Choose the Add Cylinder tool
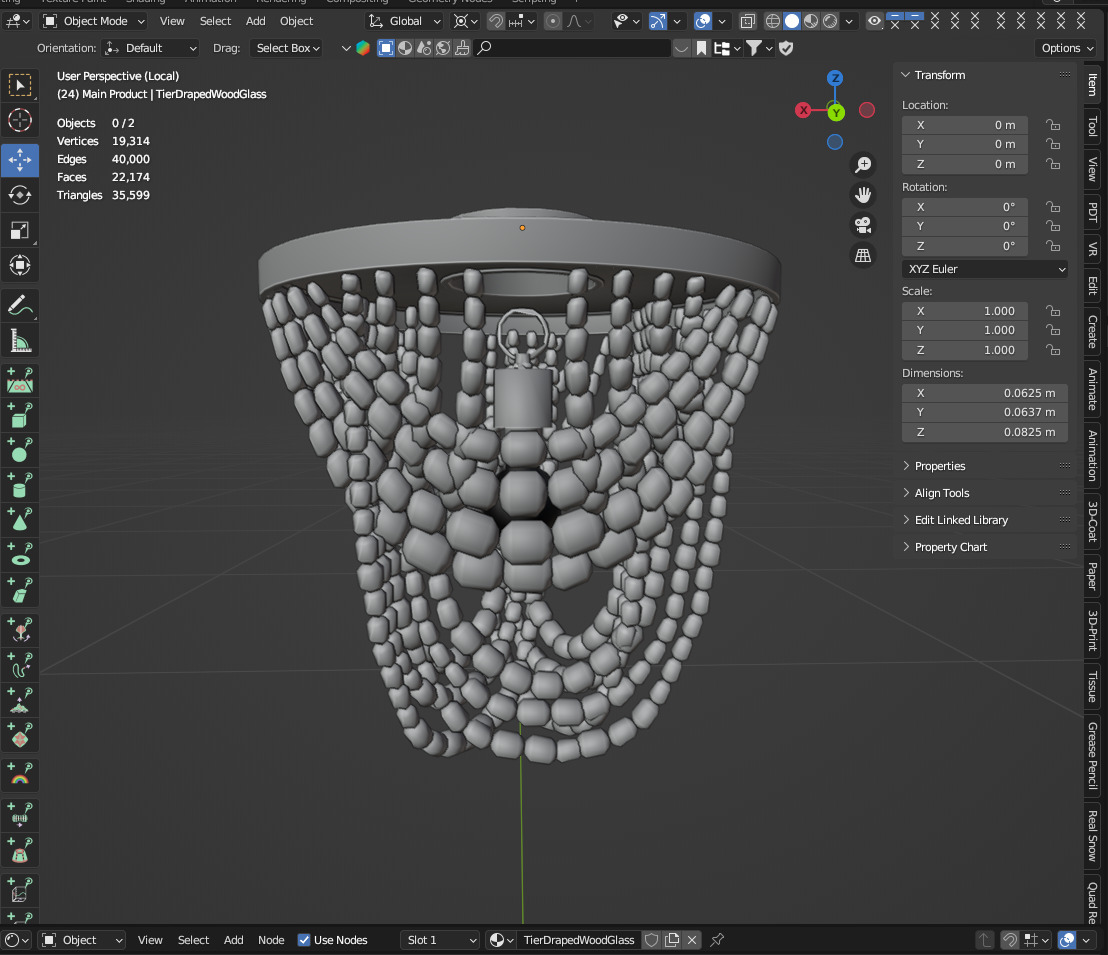 click(20, 486)
